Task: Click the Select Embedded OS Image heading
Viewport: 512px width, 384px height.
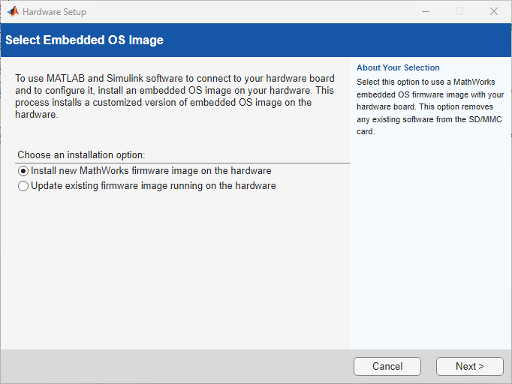Action: coord(84,40)
